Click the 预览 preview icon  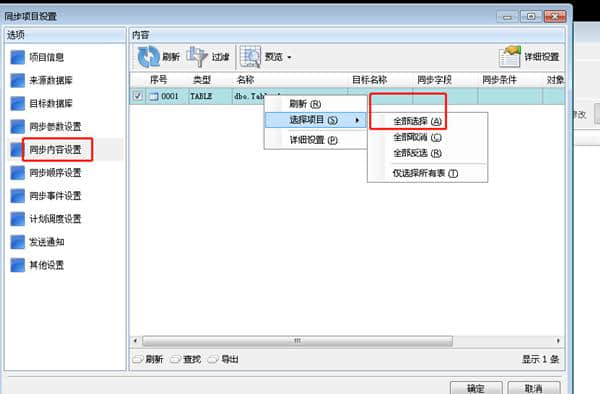point(250,57)
